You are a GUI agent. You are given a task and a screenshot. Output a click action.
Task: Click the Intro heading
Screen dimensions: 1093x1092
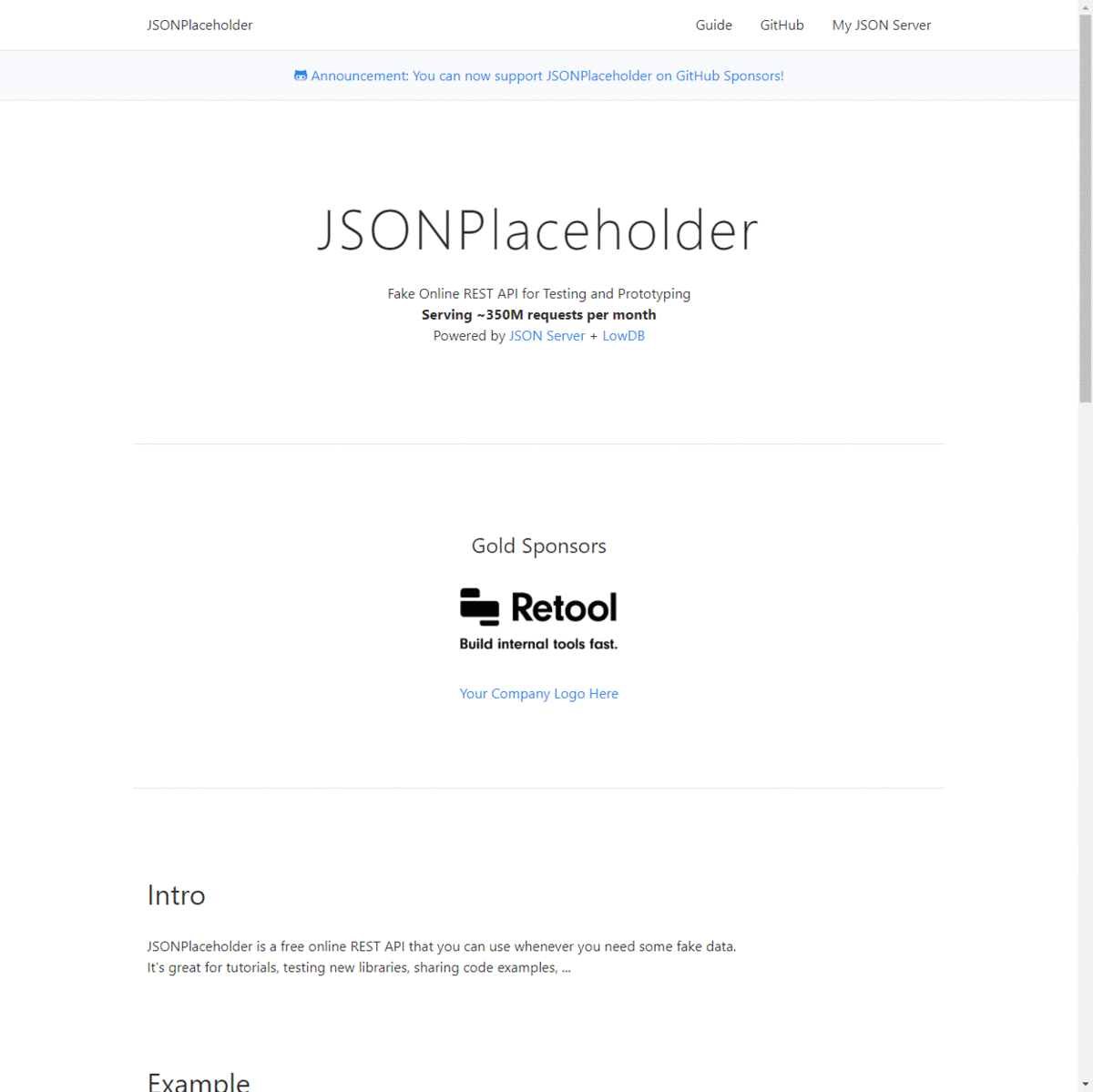point(176,895)
